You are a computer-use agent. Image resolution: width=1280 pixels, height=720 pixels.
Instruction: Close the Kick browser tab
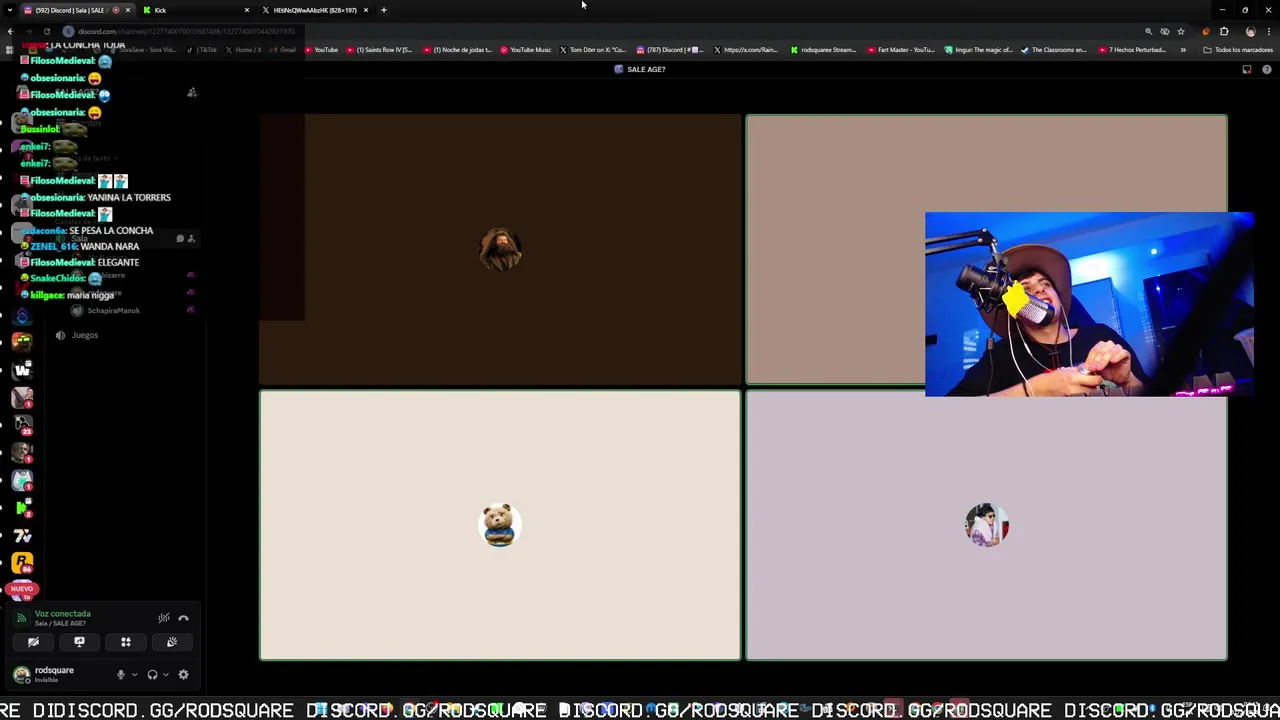(x=247, y=10)
